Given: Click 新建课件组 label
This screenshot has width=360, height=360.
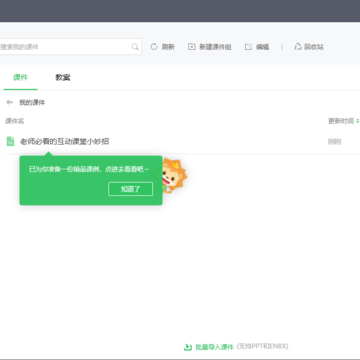Looking at the screenshot, I should click(x=215, y=47).
